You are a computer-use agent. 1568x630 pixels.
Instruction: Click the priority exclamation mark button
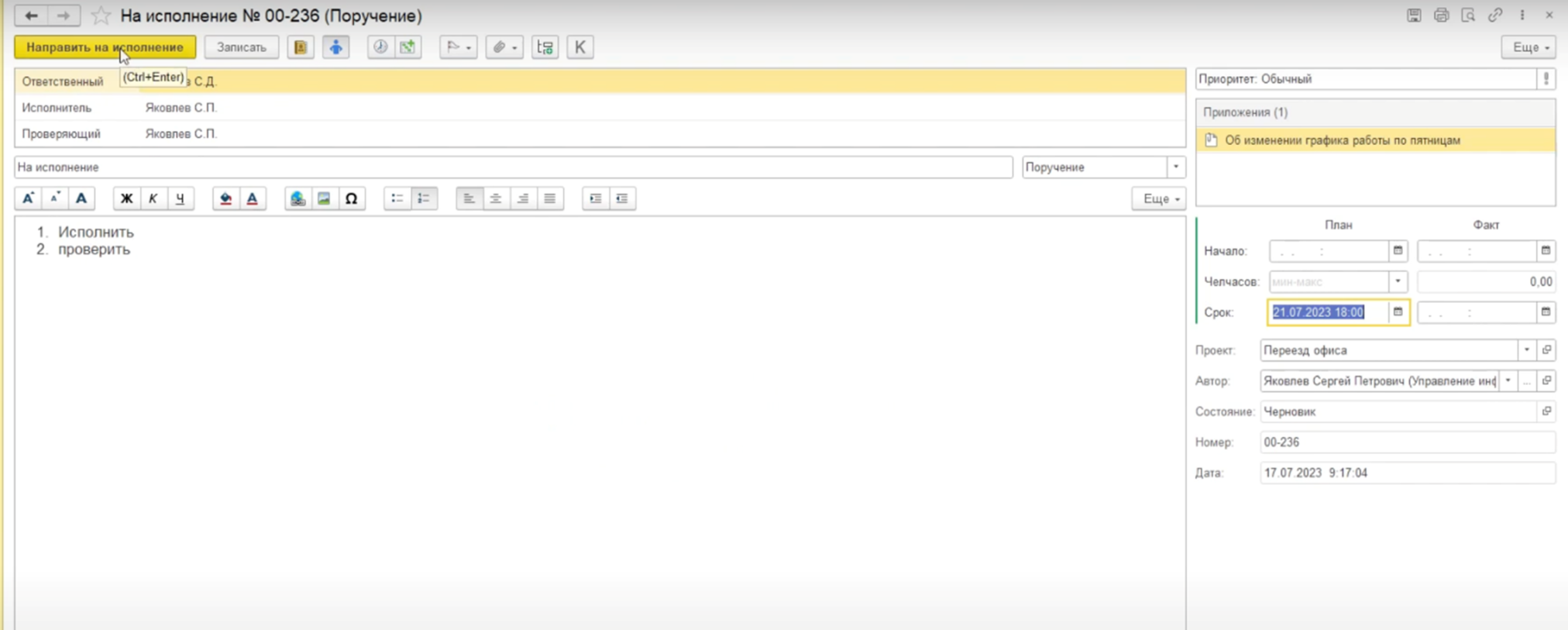(x=1546, y=79)
